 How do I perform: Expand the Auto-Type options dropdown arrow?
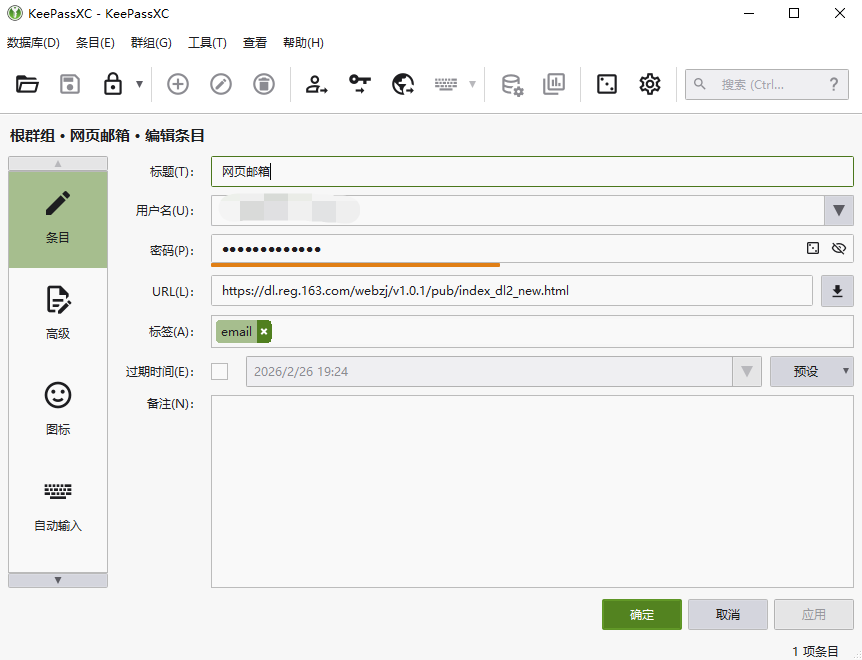click(472, 84)
